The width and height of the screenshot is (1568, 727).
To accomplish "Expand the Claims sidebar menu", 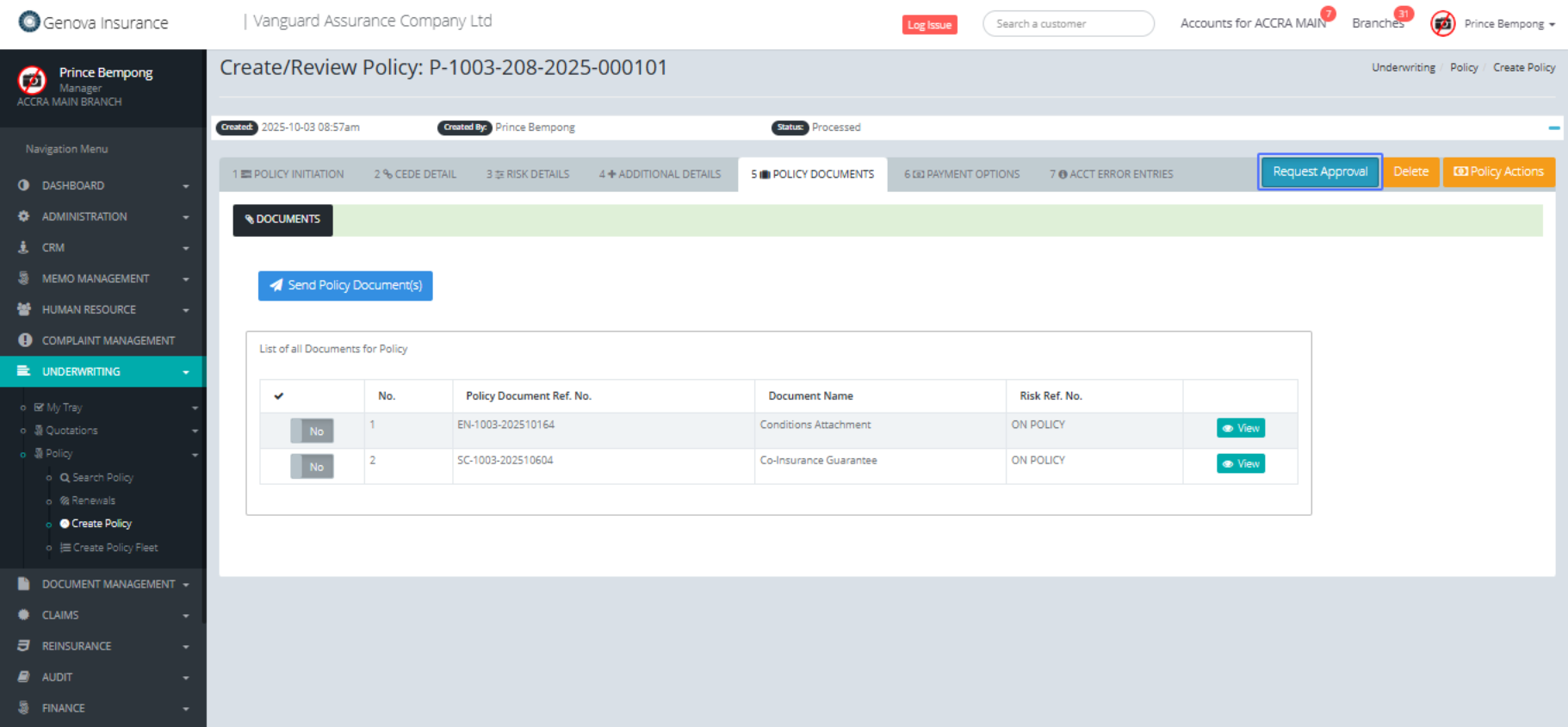I will pyautogui.click(x=103, y=615).
